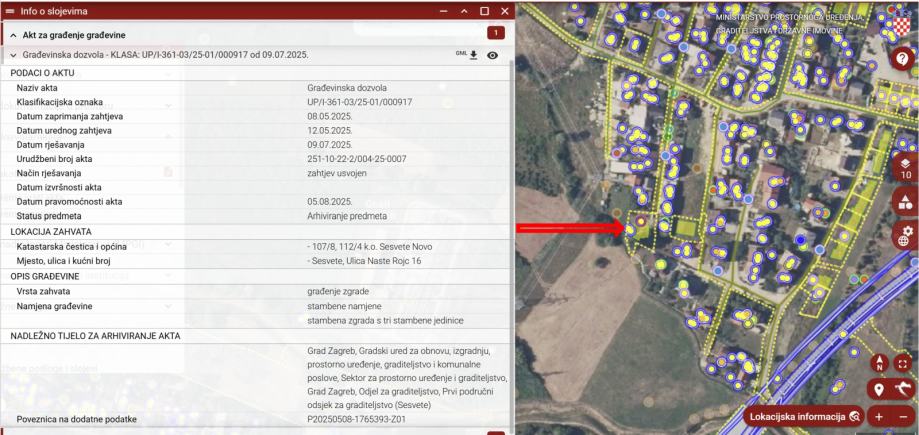Select the address Sesvete, Ulica Naste Rojc 16
Screen dimensions: 919x435
click(x=364, y=261)
